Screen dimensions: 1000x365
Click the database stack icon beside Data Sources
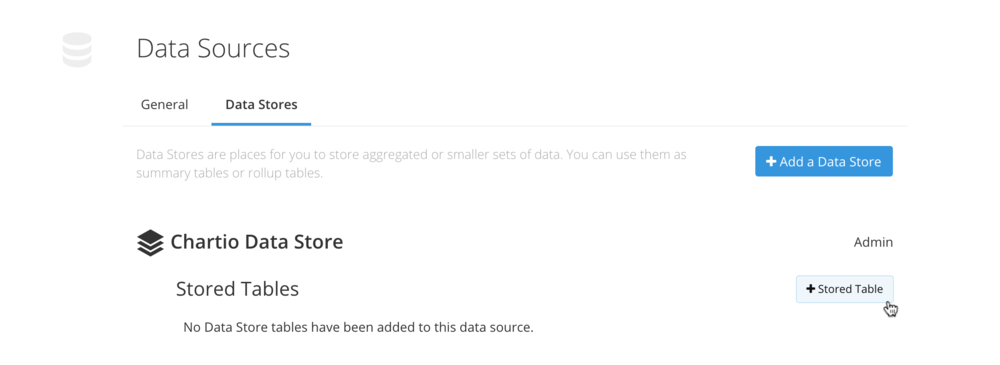[77, 50]
